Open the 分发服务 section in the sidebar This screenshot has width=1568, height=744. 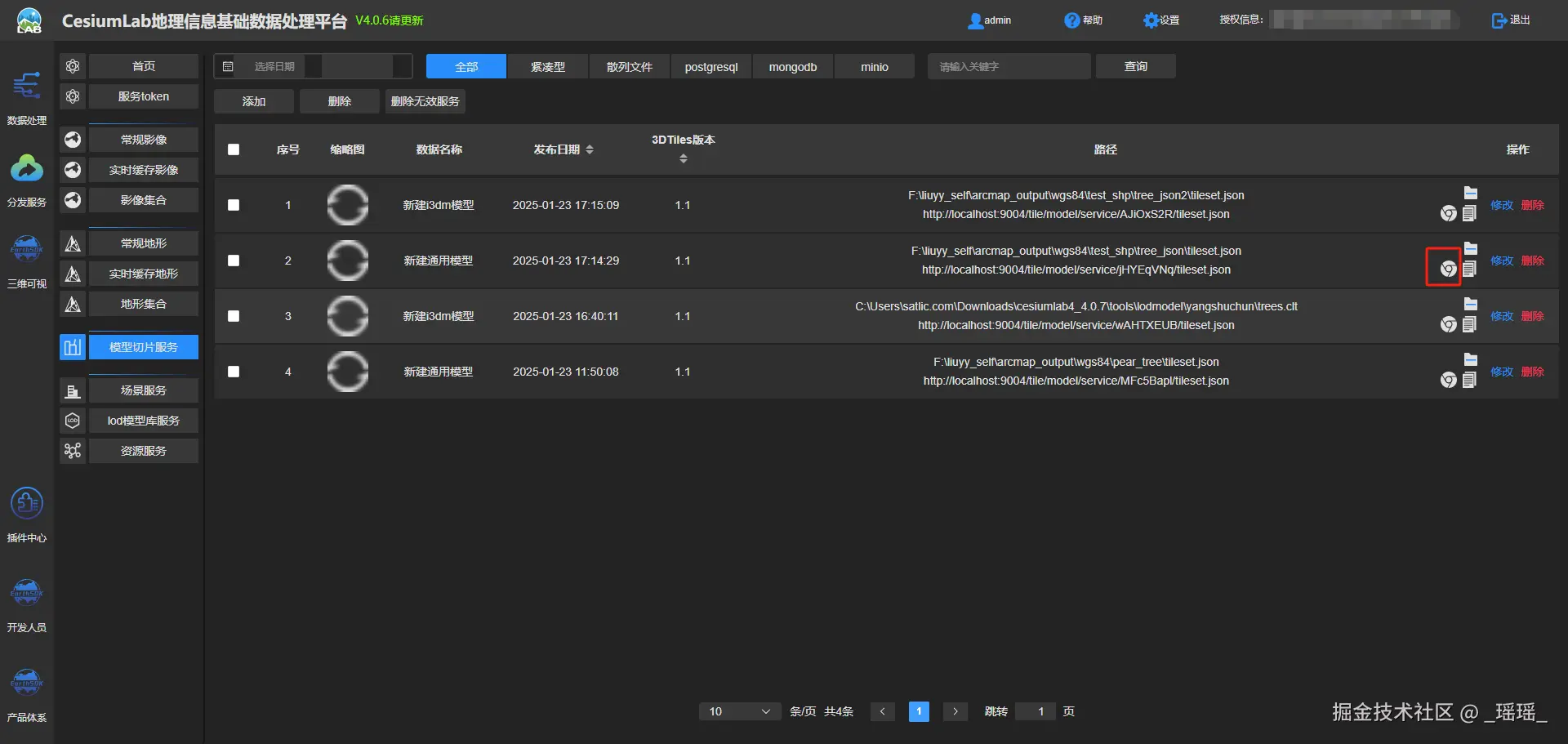tap(27, 180)
